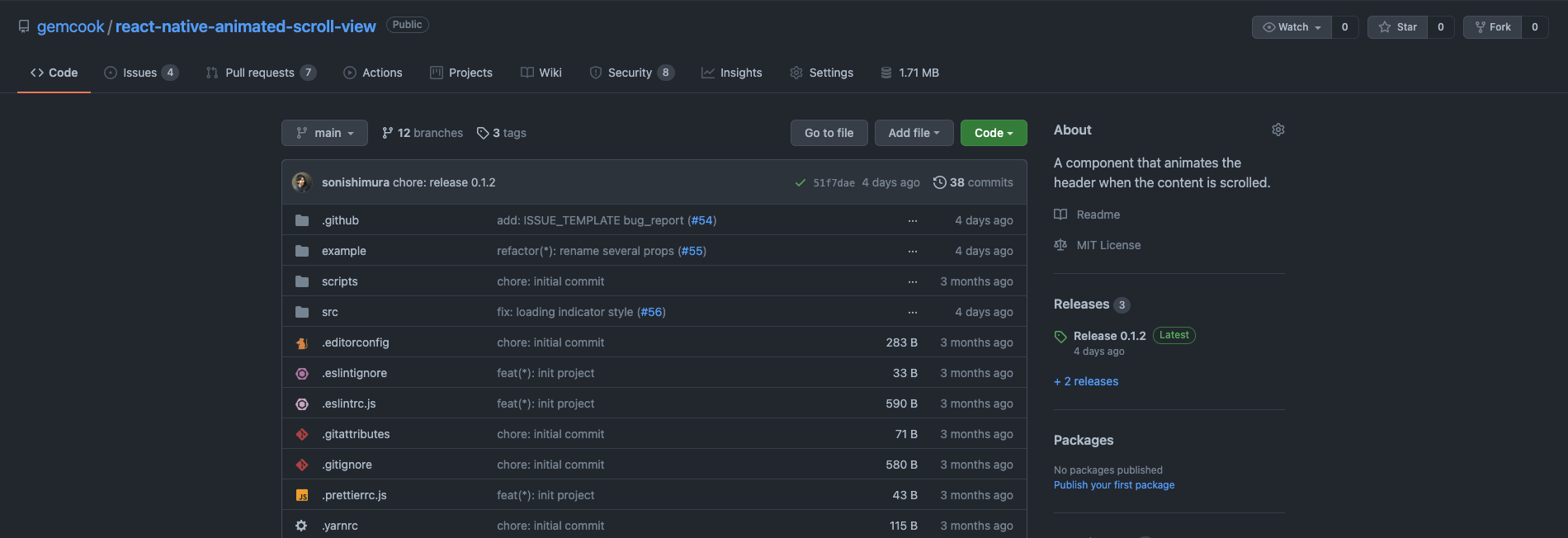Click the Release 0.1.2 tag icon
The height and width of the screenshot is (538, 1568).
1060,337
